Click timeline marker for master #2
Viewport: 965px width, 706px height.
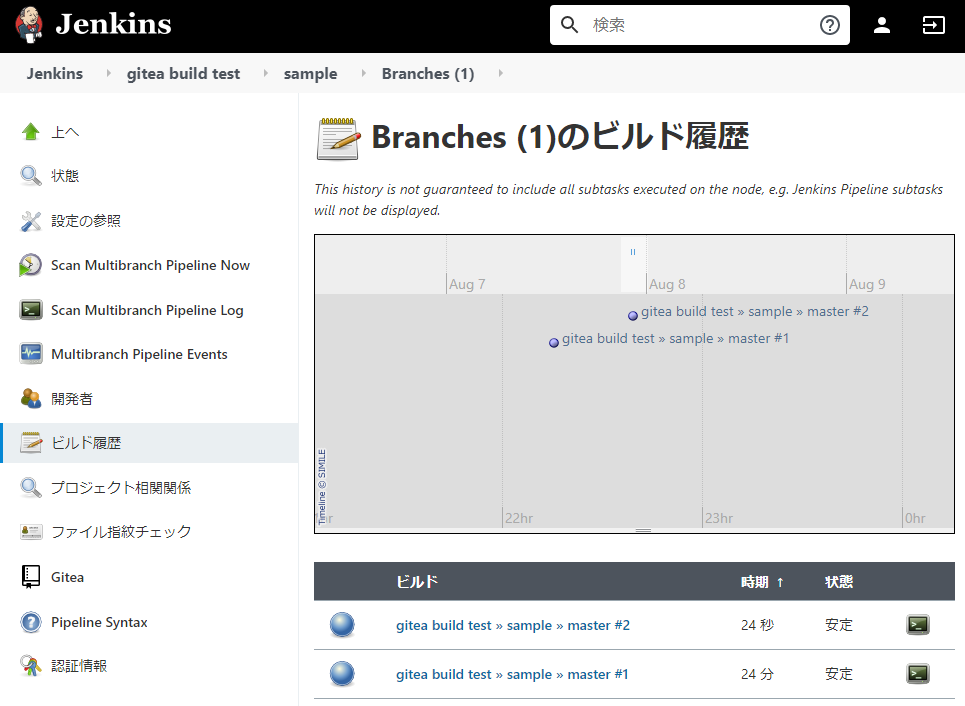633,316
